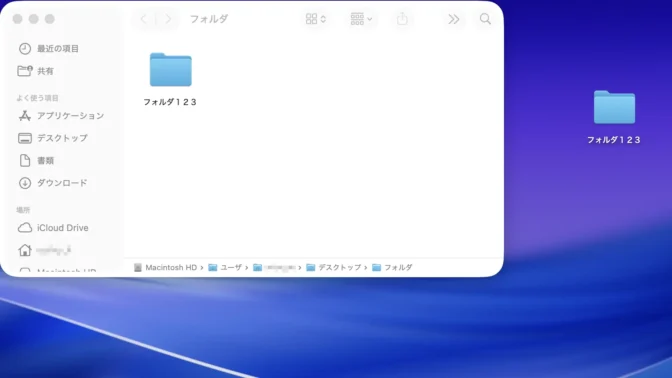
Task: Click the フォルダ１２３ name label in Finder window
Action: (x=170, y=102)
